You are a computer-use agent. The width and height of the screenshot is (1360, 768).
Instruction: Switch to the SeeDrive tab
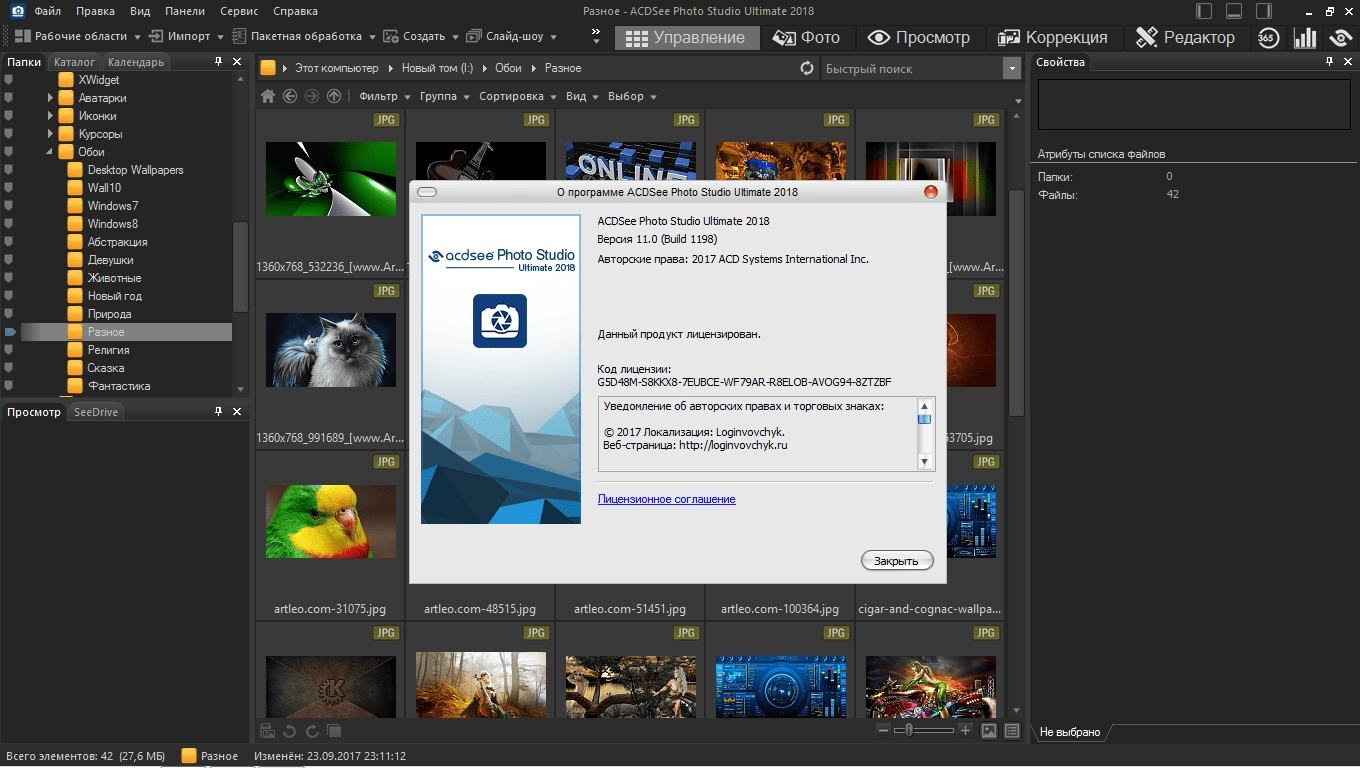pyautogui.click(x=96, y=412)
